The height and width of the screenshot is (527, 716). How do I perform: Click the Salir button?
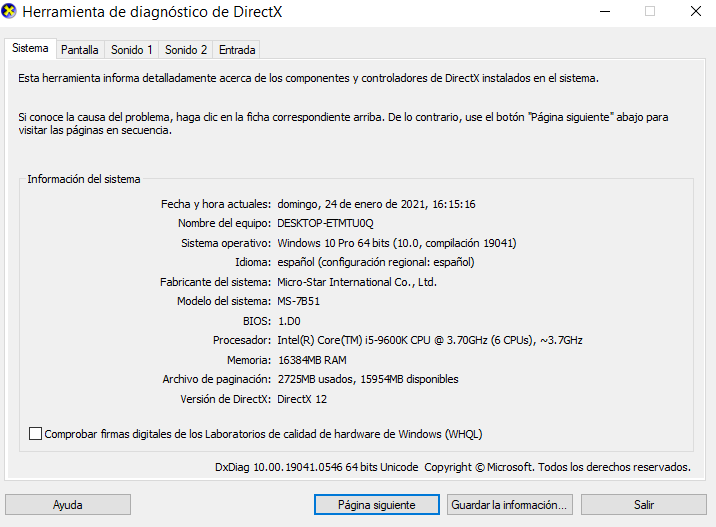(x=644, y=505)
